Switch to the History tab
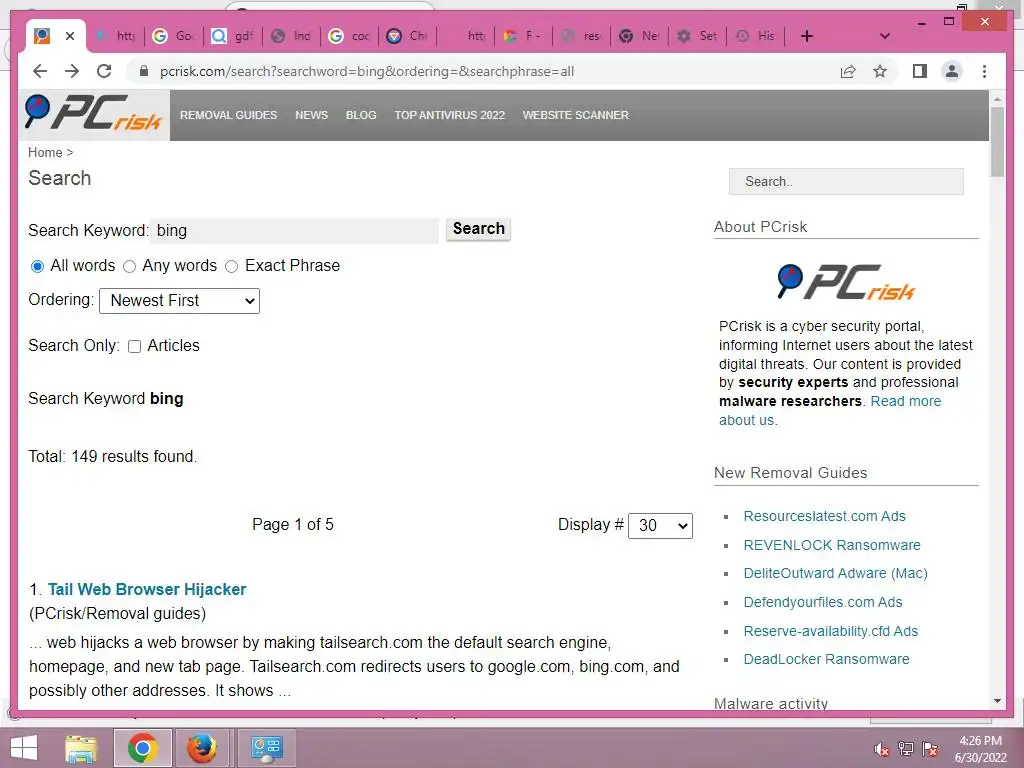The width and height of the screenshot is (1024, 768). click(x=756, y=36)
